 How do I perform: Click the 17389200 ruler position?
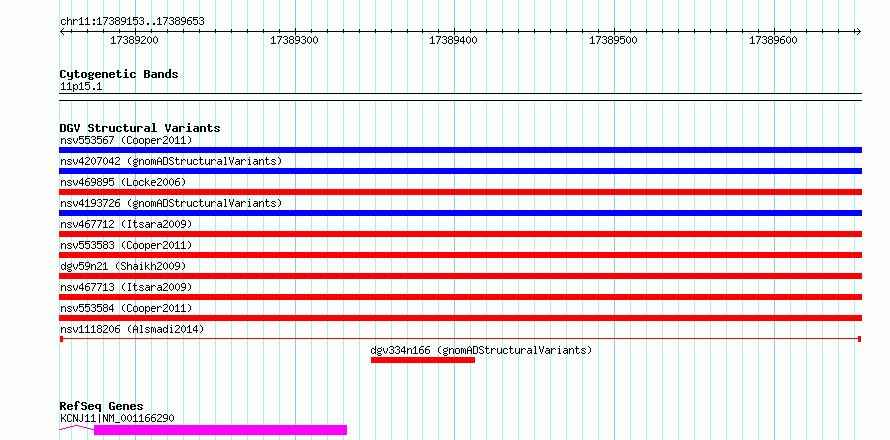tap(135, 40)
